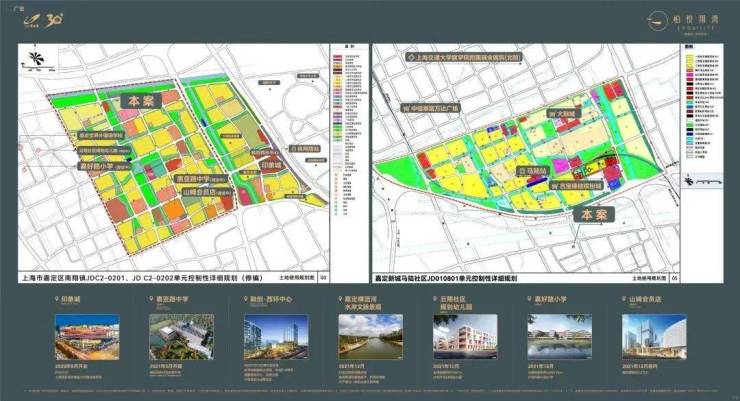Viewport: 740px width, 401px height.
Task: Click the left map title JDC2-0201
Action: tap(142, 278)
